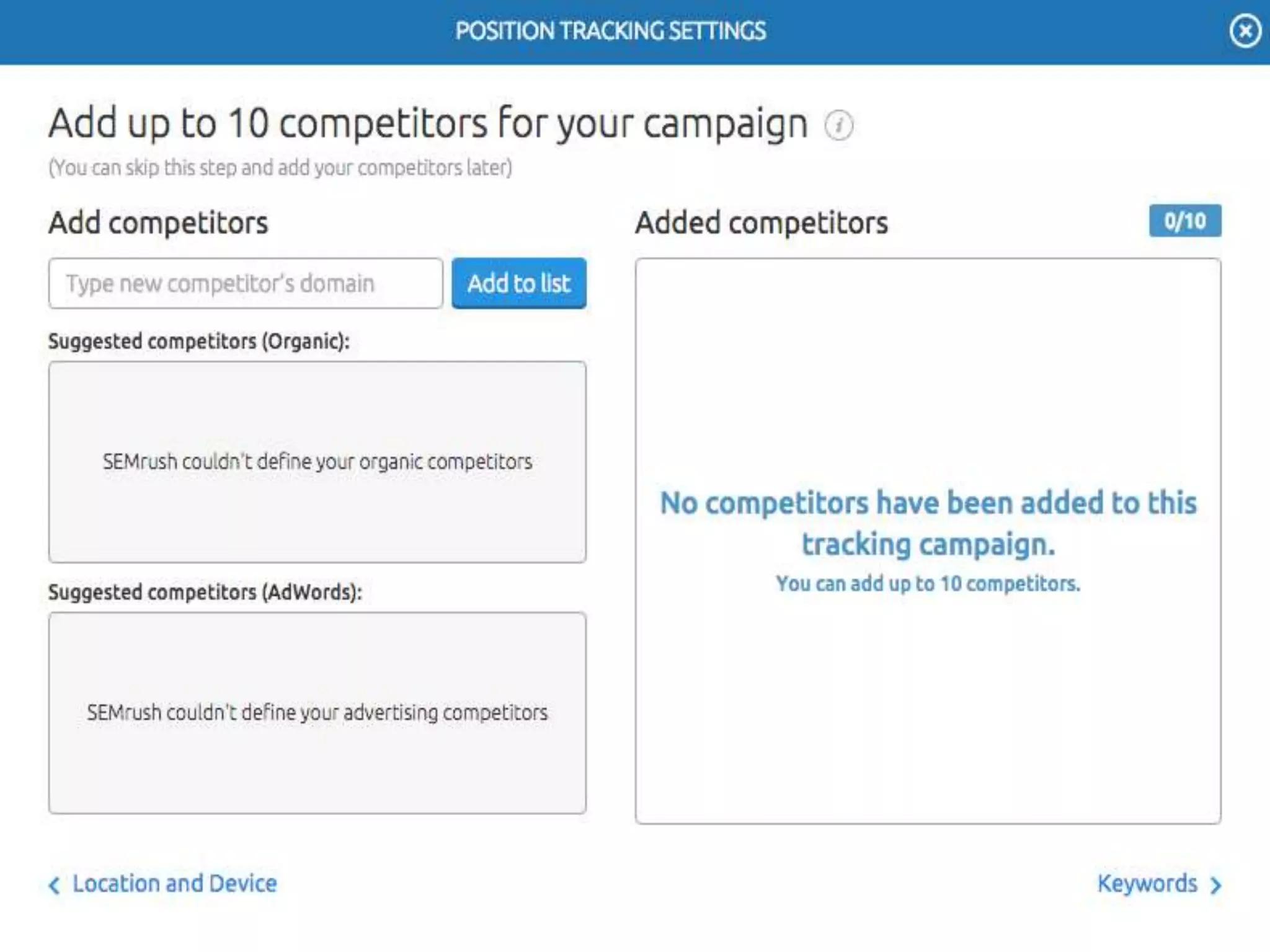1270x952 pixels.
Task: Close the Position Tracking Settings dialog
Action: [x=1245, y=31]
